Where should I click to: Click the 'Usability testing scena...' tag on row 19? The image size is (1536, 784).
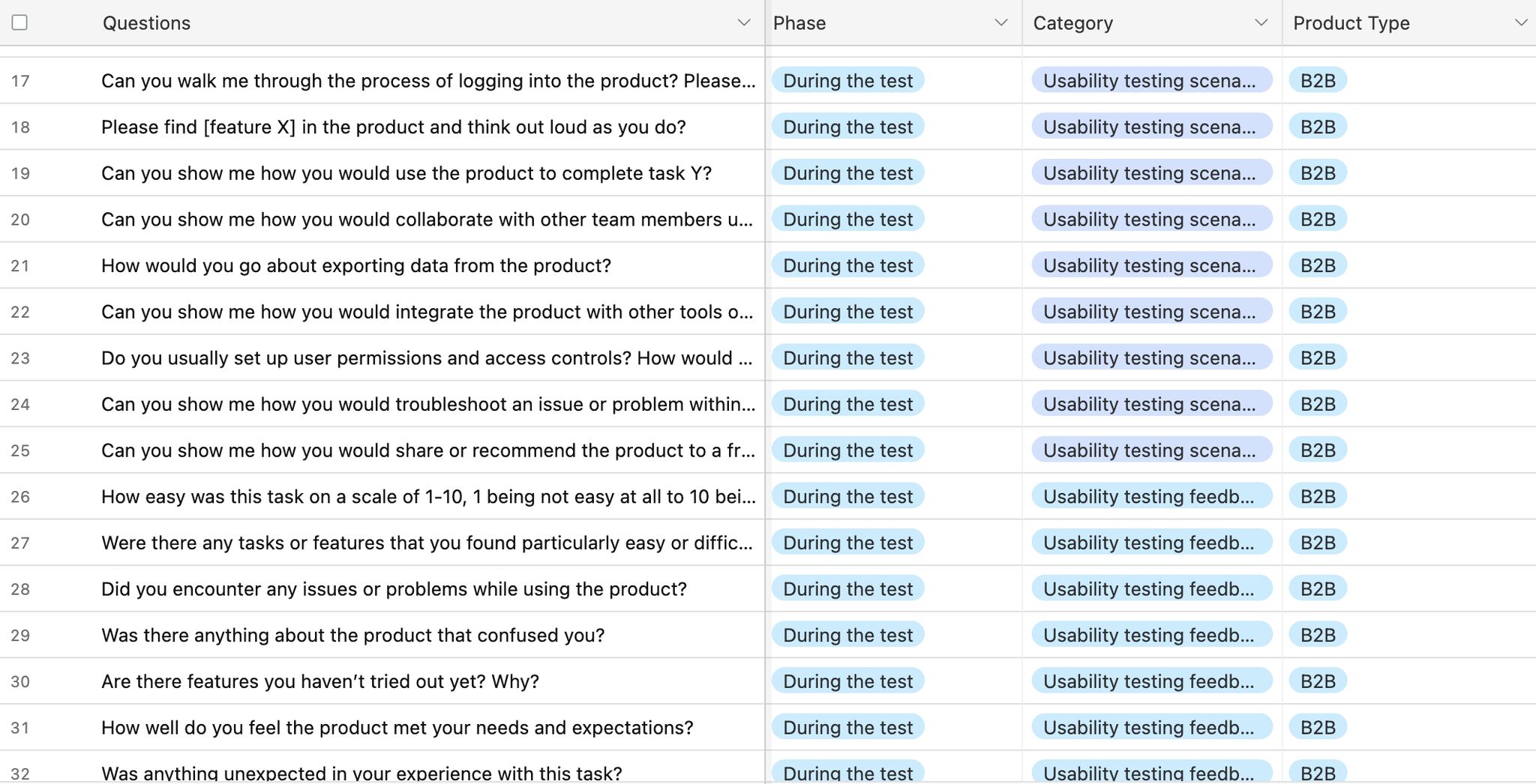[x=1151, y=172]
